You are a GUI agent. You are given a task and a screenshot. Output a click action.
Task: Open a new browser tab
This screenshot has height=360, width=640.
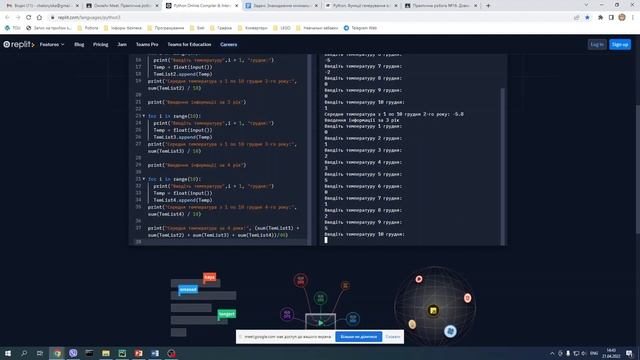click(488, 6)
